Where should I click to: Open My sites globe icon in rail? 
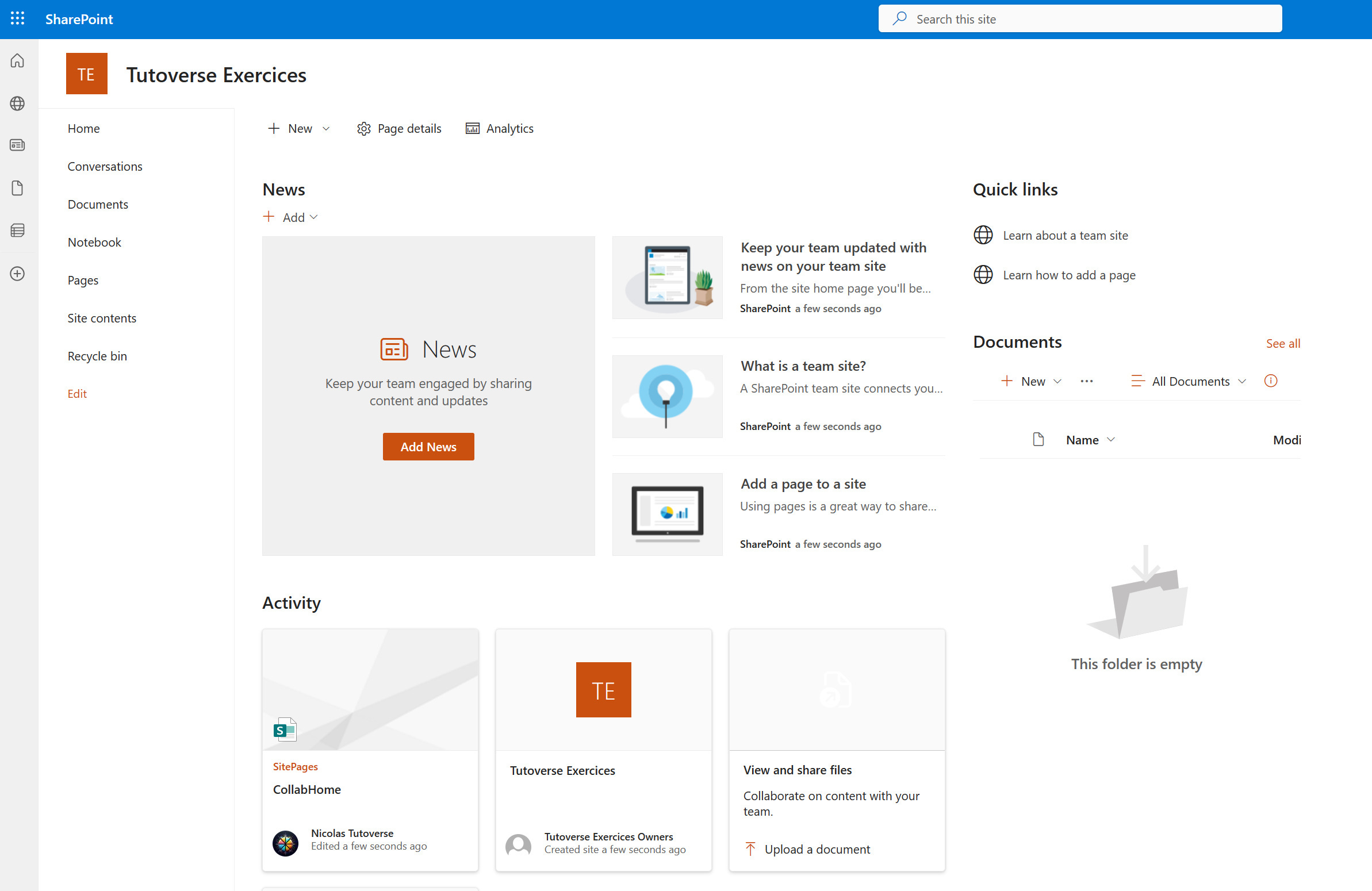(17, 103)
